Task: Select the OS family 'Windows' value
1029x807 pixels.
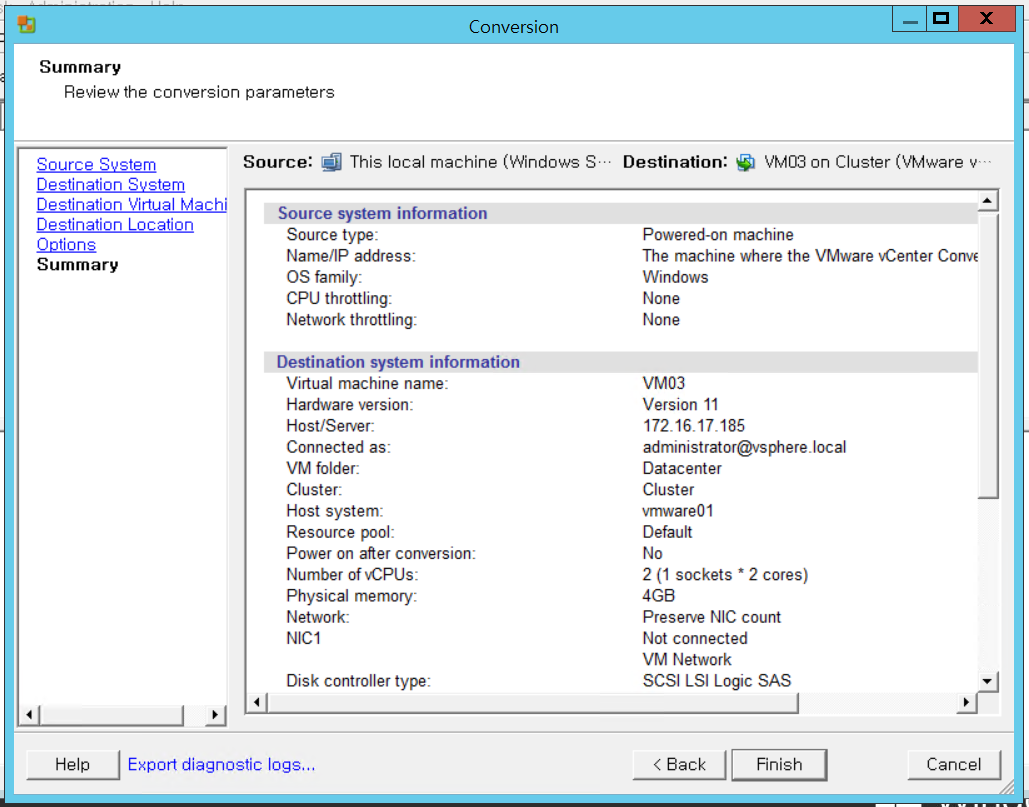Action: click(x=675, y=277)
